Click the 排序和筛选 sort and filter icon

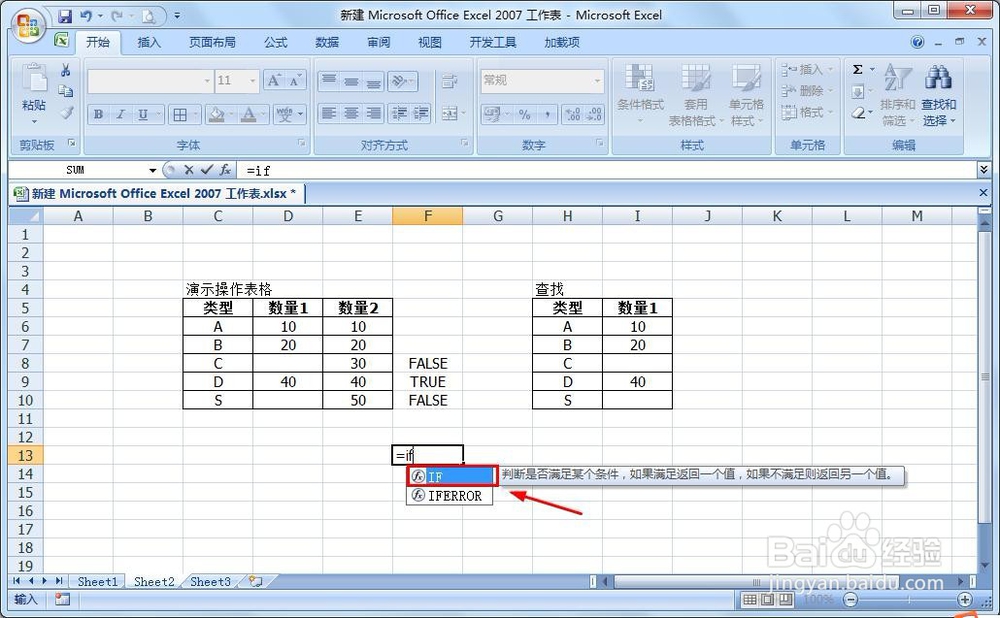[x=898, y=90]
